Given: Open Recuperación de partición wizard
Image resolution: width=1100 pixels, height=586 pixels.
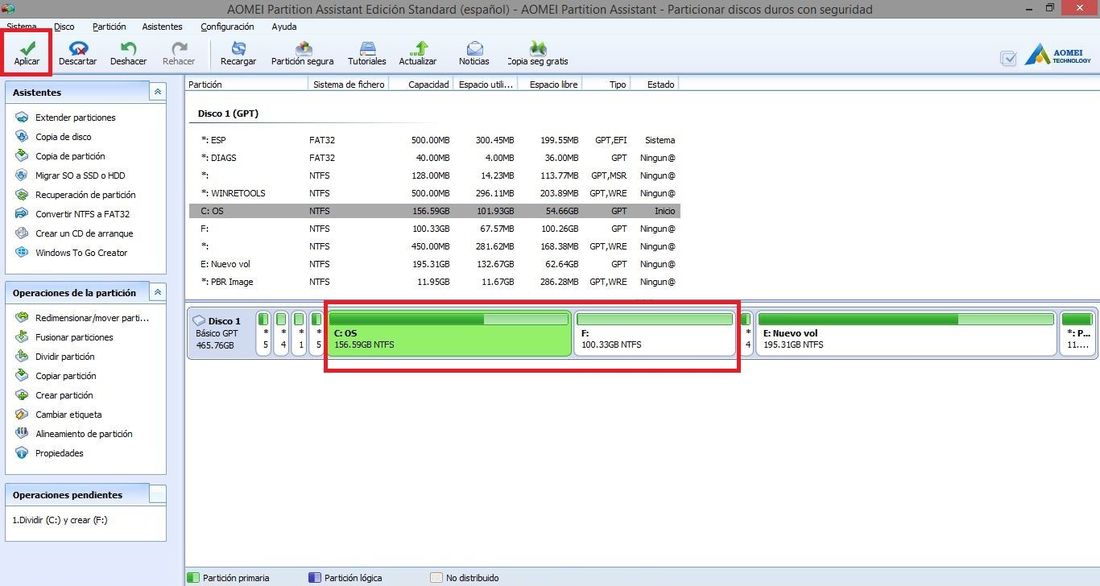Looking at the screenshot, I should point(85,194).
